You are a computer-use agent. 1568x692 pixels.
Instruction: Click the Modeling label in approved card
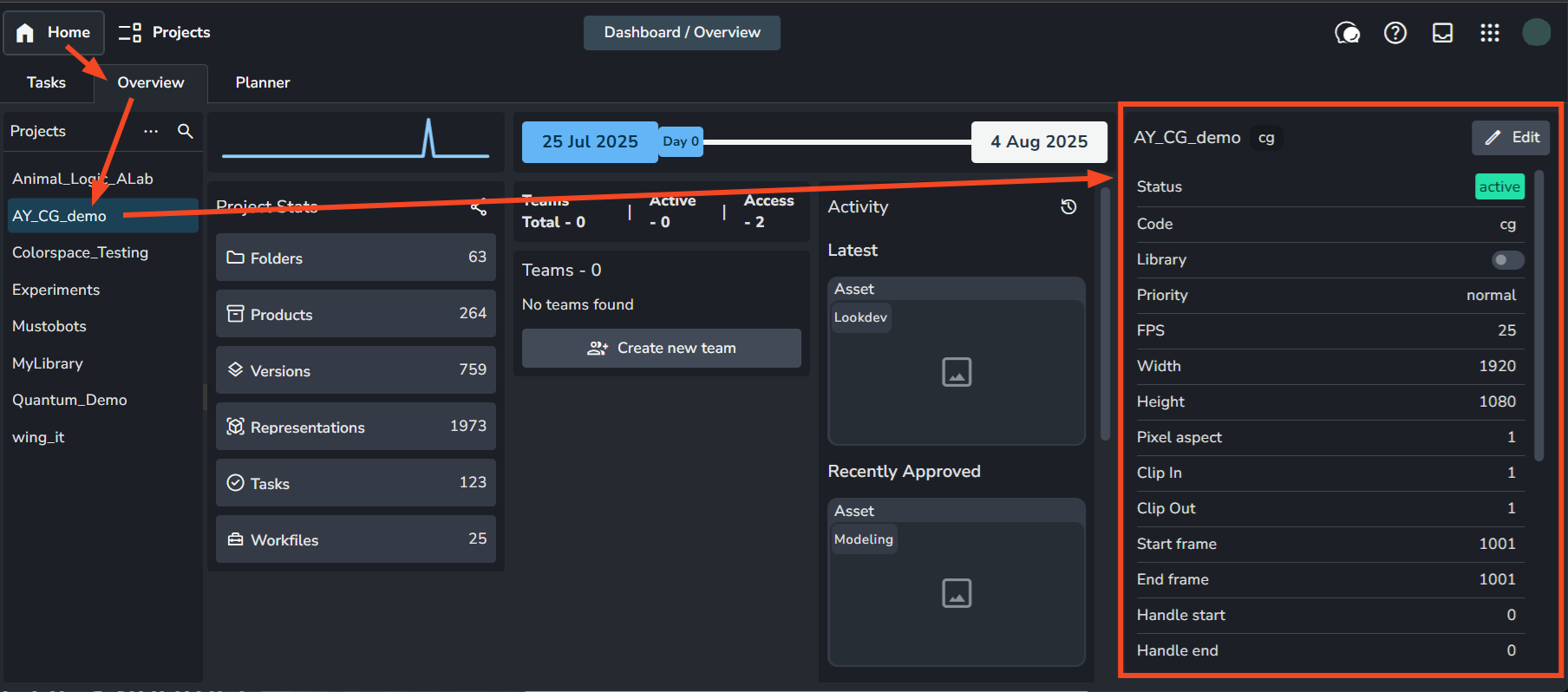coord(863,539)
